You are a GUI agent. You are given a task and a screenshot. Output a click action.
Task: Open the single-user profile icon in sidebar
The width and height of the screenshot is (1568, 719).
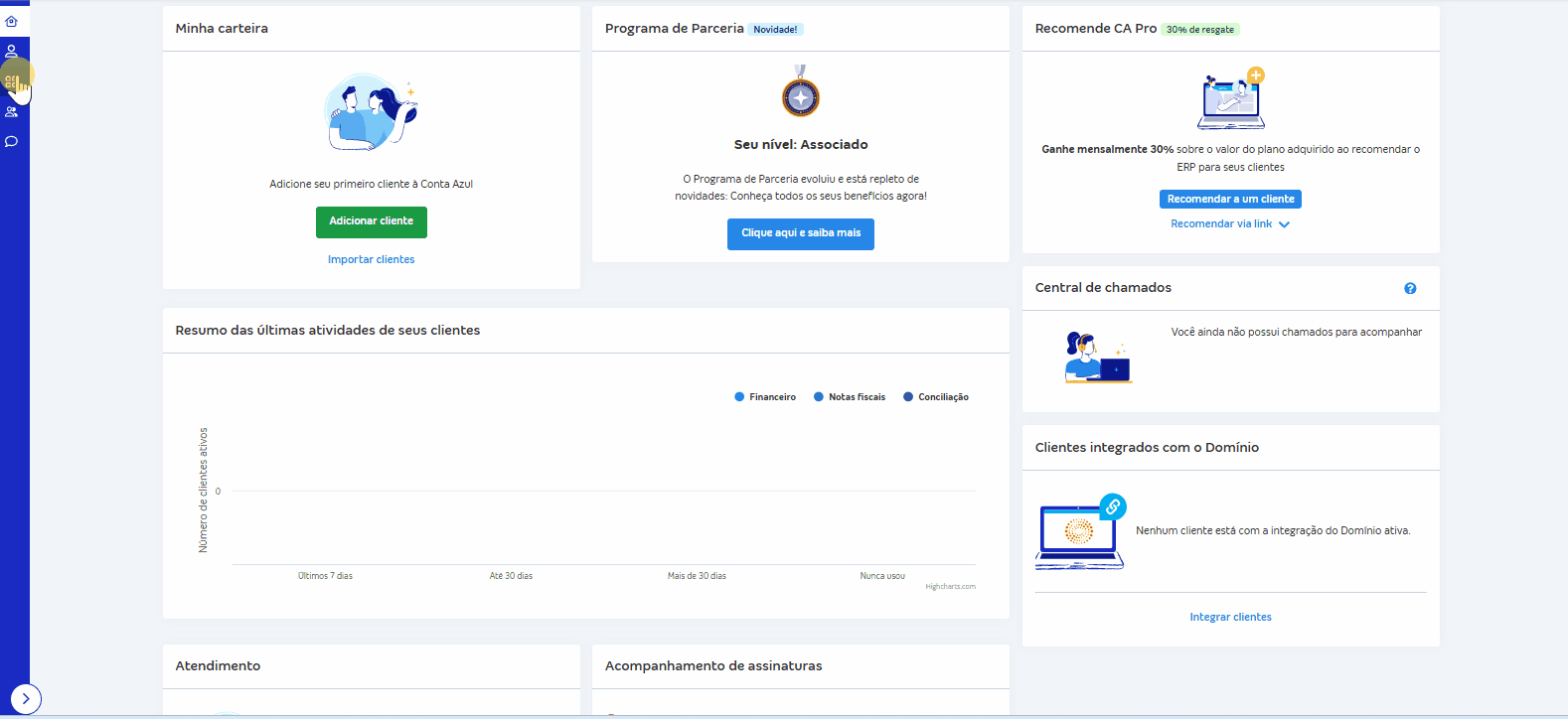[x=12, y=51]
